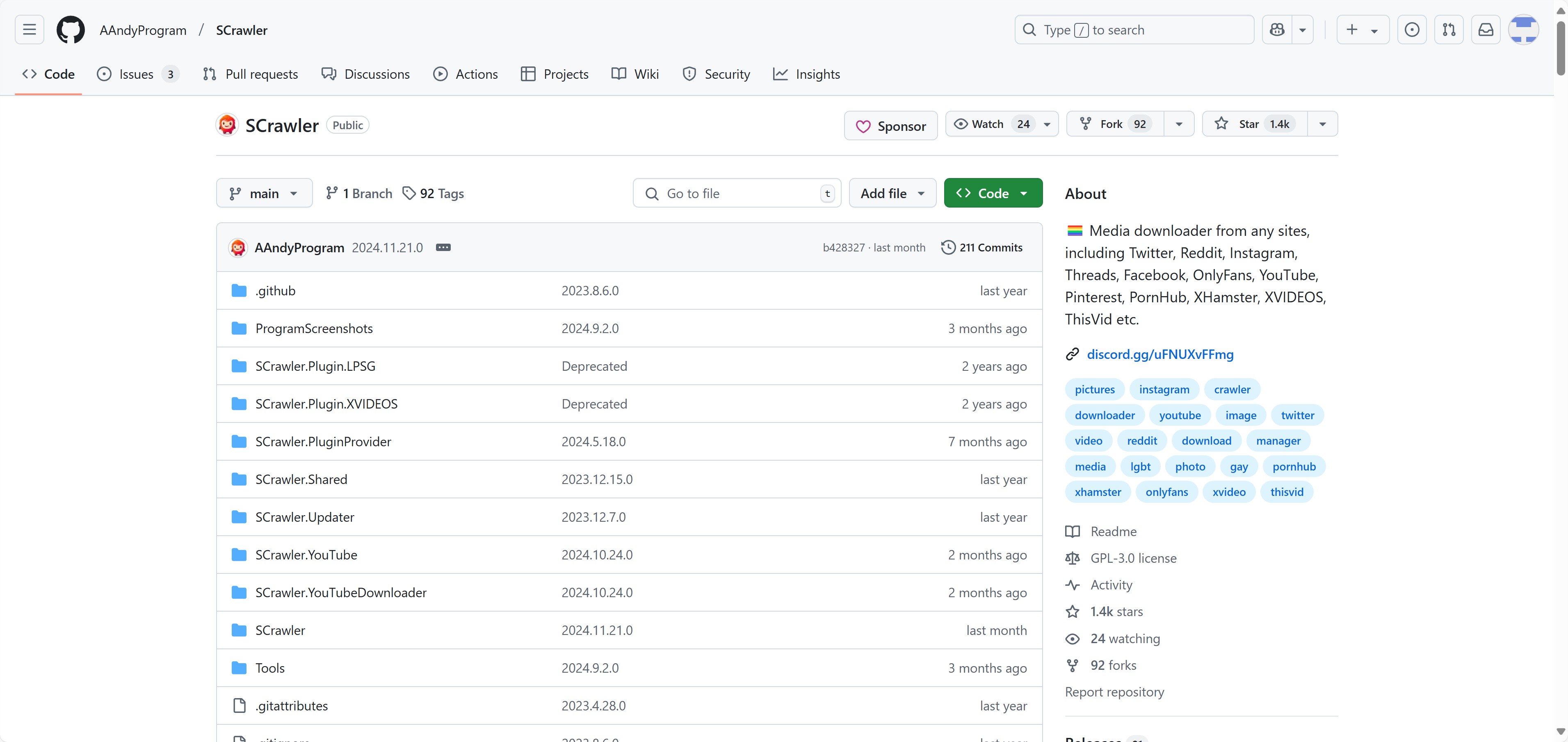Screen dimensions: 1568x742
Task: Click the instagram topic tag
Action: coord(1164,390)
